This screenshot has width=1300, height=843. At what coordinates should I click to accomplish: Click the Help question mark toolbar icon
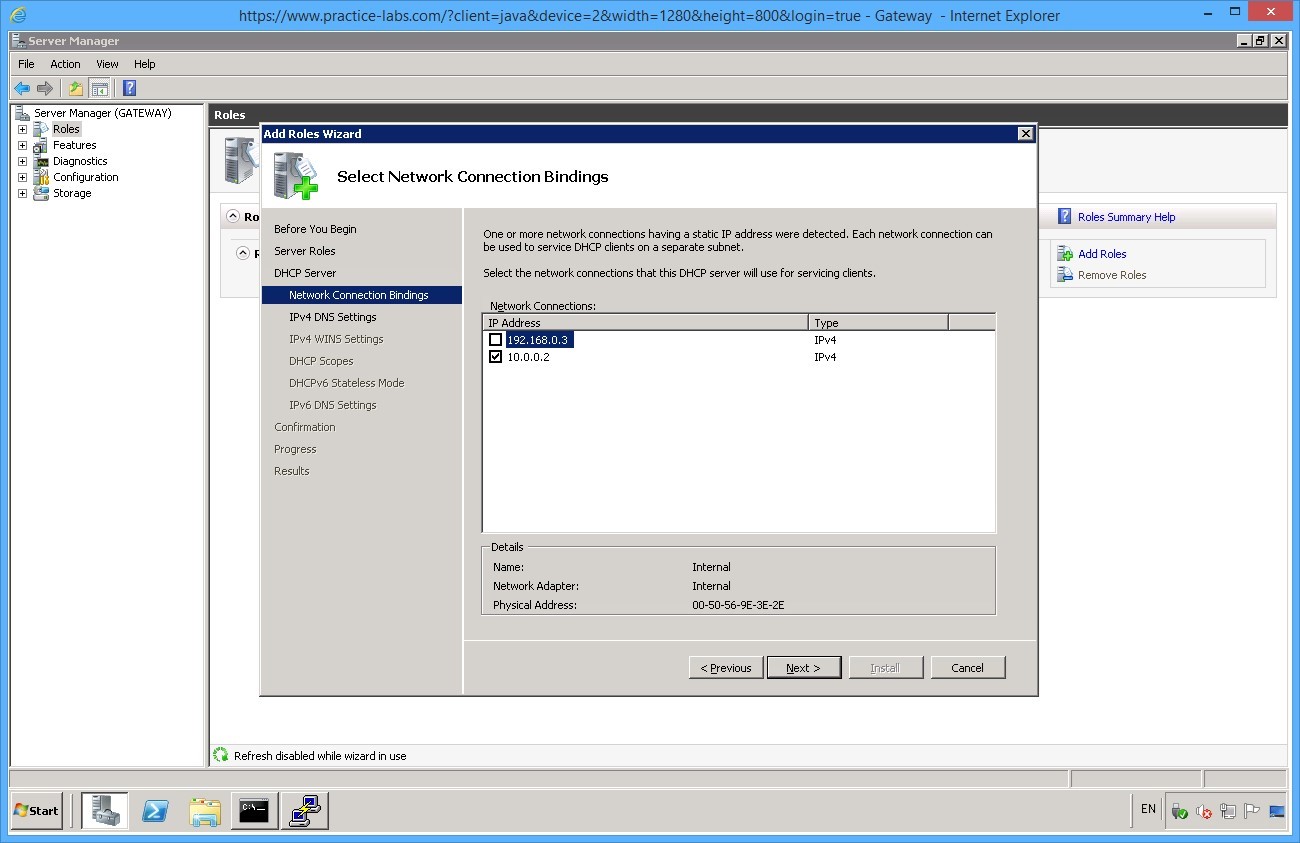[129, 88]
